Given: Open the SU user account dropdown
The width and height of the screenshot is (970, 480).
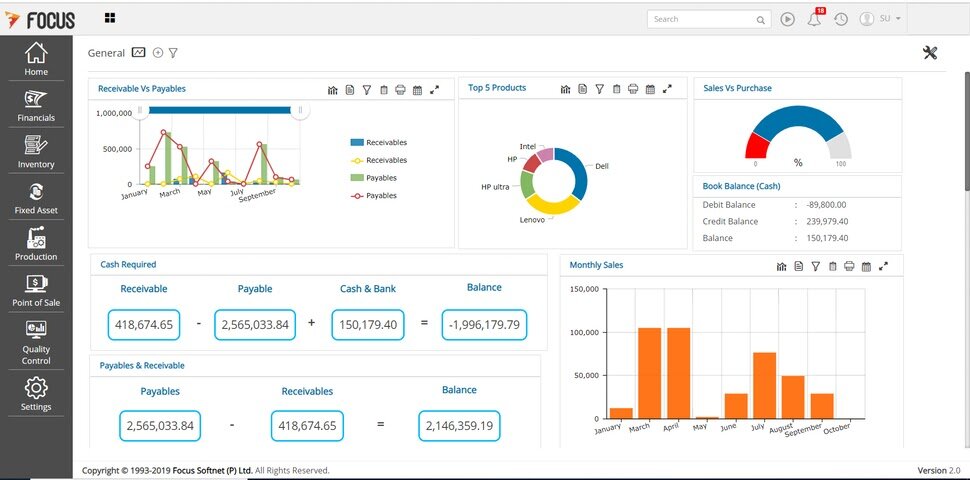Looking at the screenshot, I should [881, 19].
